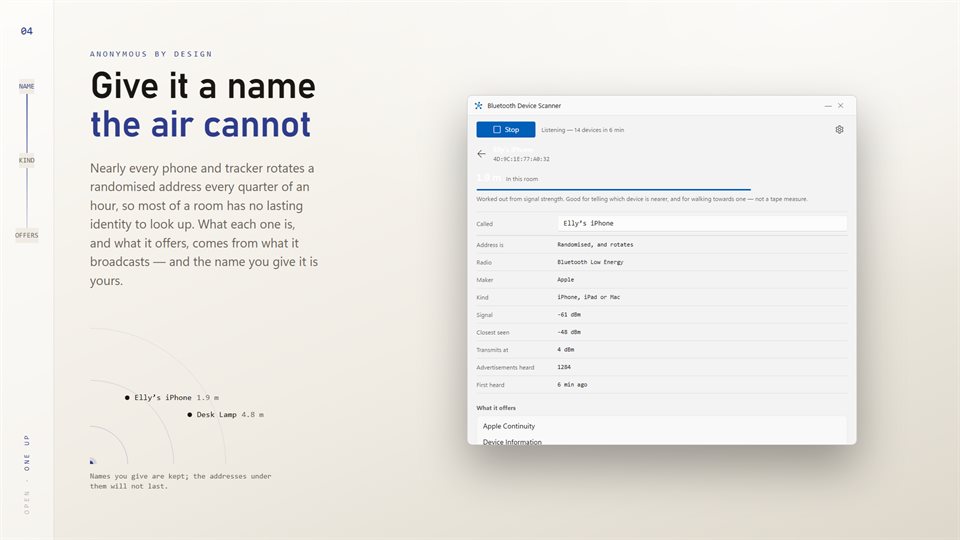The height and width of the screenshot is (540, 960).
Task: Click the device address 4D:9C:1E:77:A0:32
Action: (x=521, y=159)
